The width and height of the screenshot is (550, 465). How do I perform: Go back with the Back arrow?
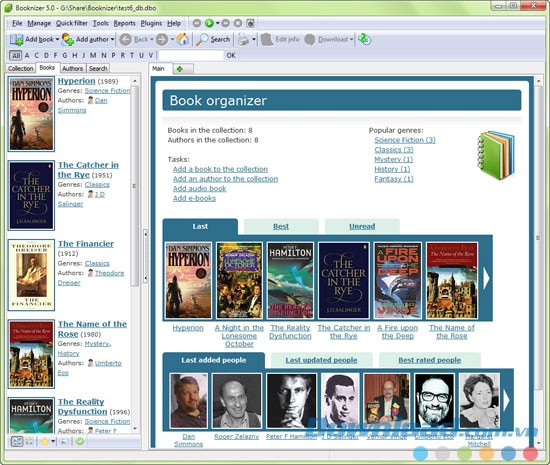pyautogui.click(x=126, y=39)
